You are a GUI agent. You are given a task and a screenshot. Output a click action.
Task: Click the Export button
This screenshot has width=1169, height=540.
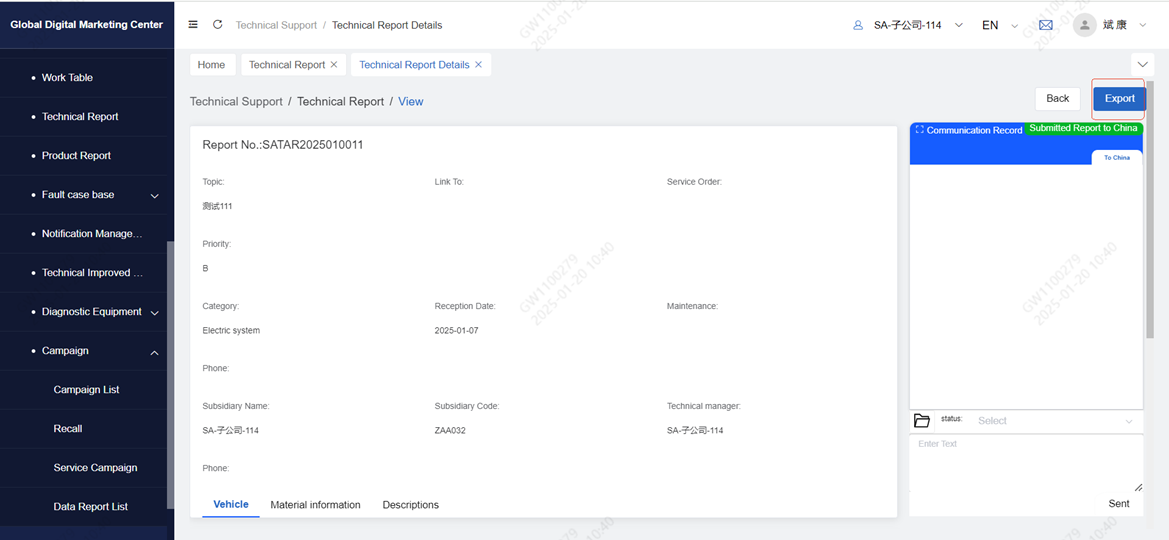(1119, 98)
